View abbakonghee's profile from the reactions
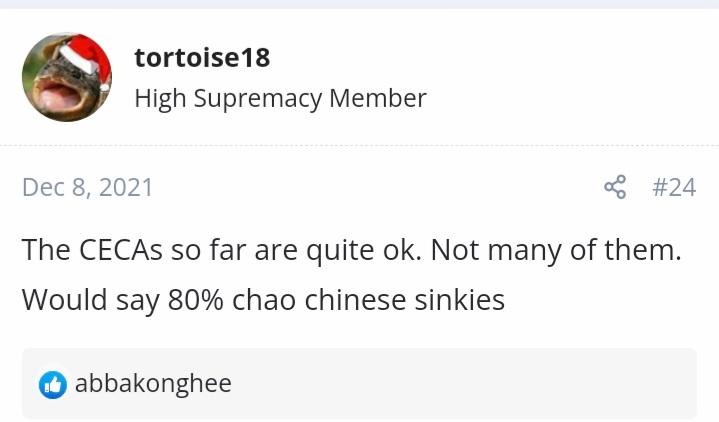Viewport: 719px width, 422px height. click(153, 384)
